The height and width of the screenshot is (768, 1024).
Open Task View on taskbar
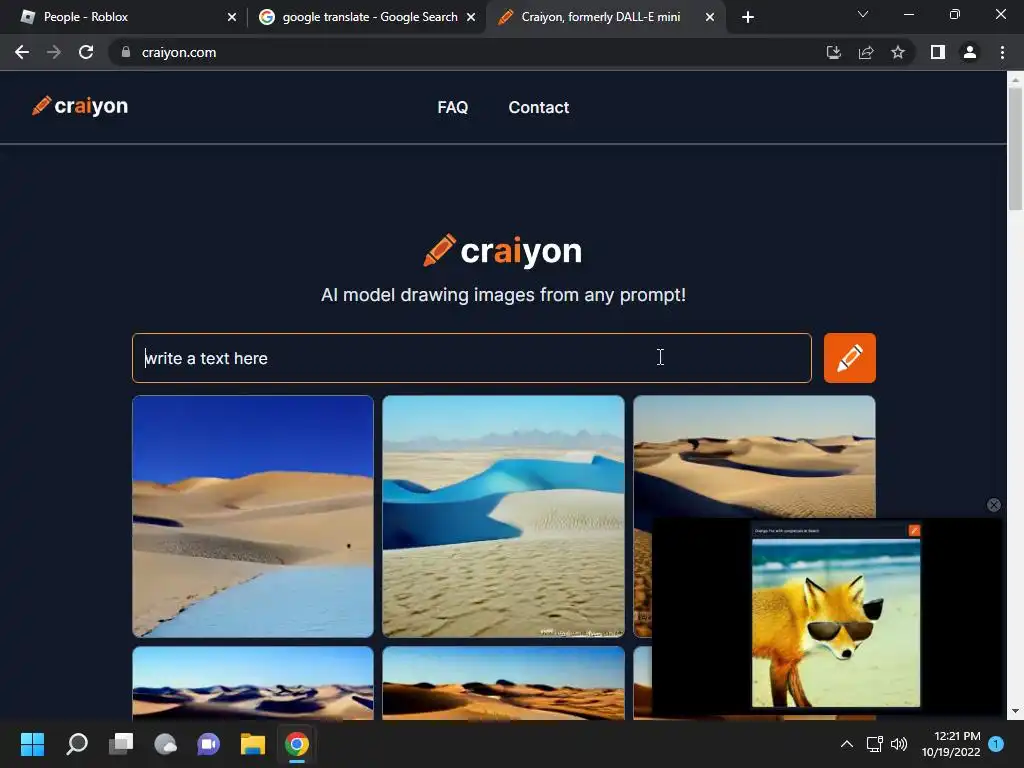pyautogui.click(x=121, y=744)
